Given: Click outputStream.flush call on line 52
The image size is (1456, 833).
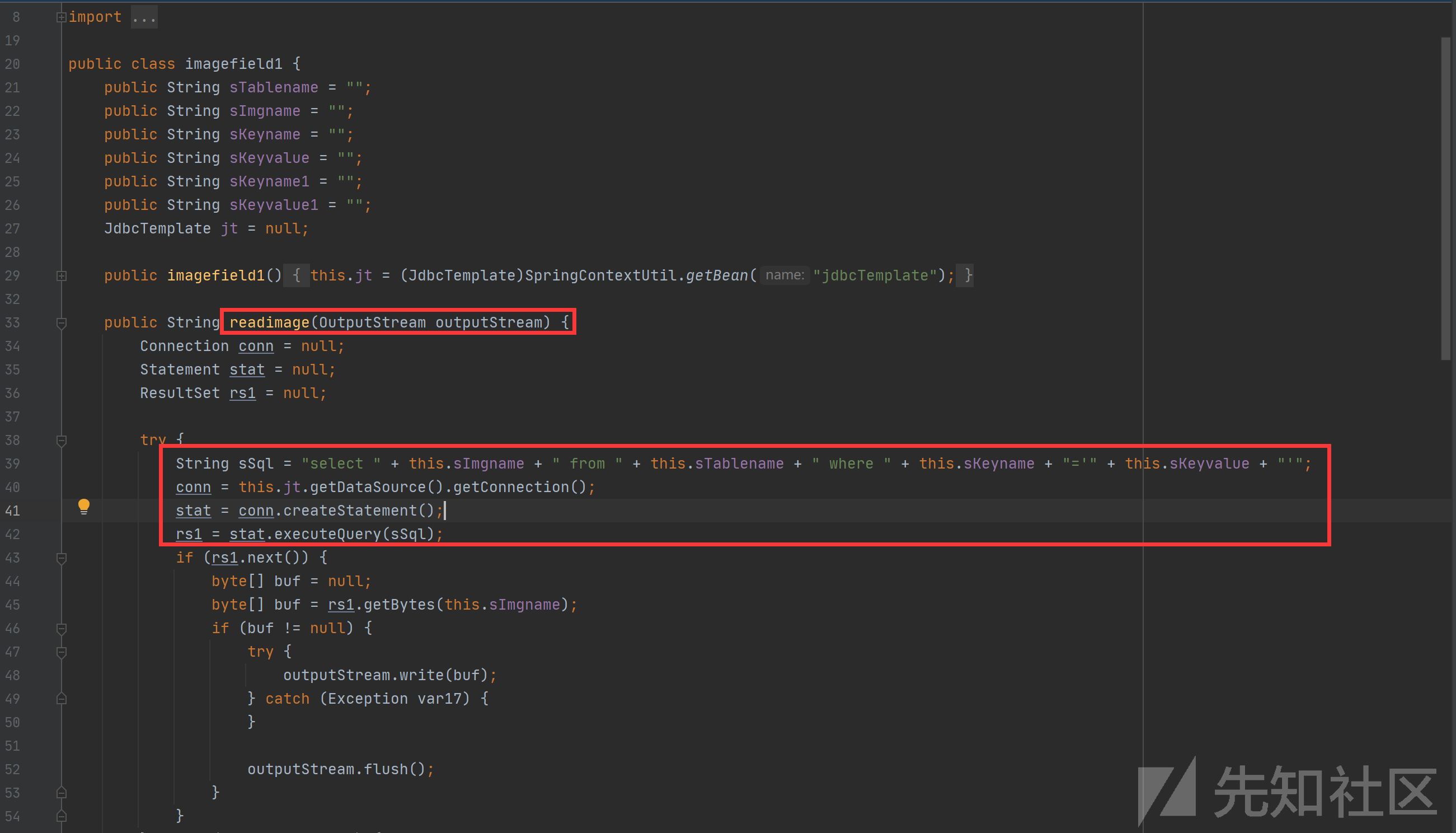Looking at the screenshot, I should [x=336, y=769].
